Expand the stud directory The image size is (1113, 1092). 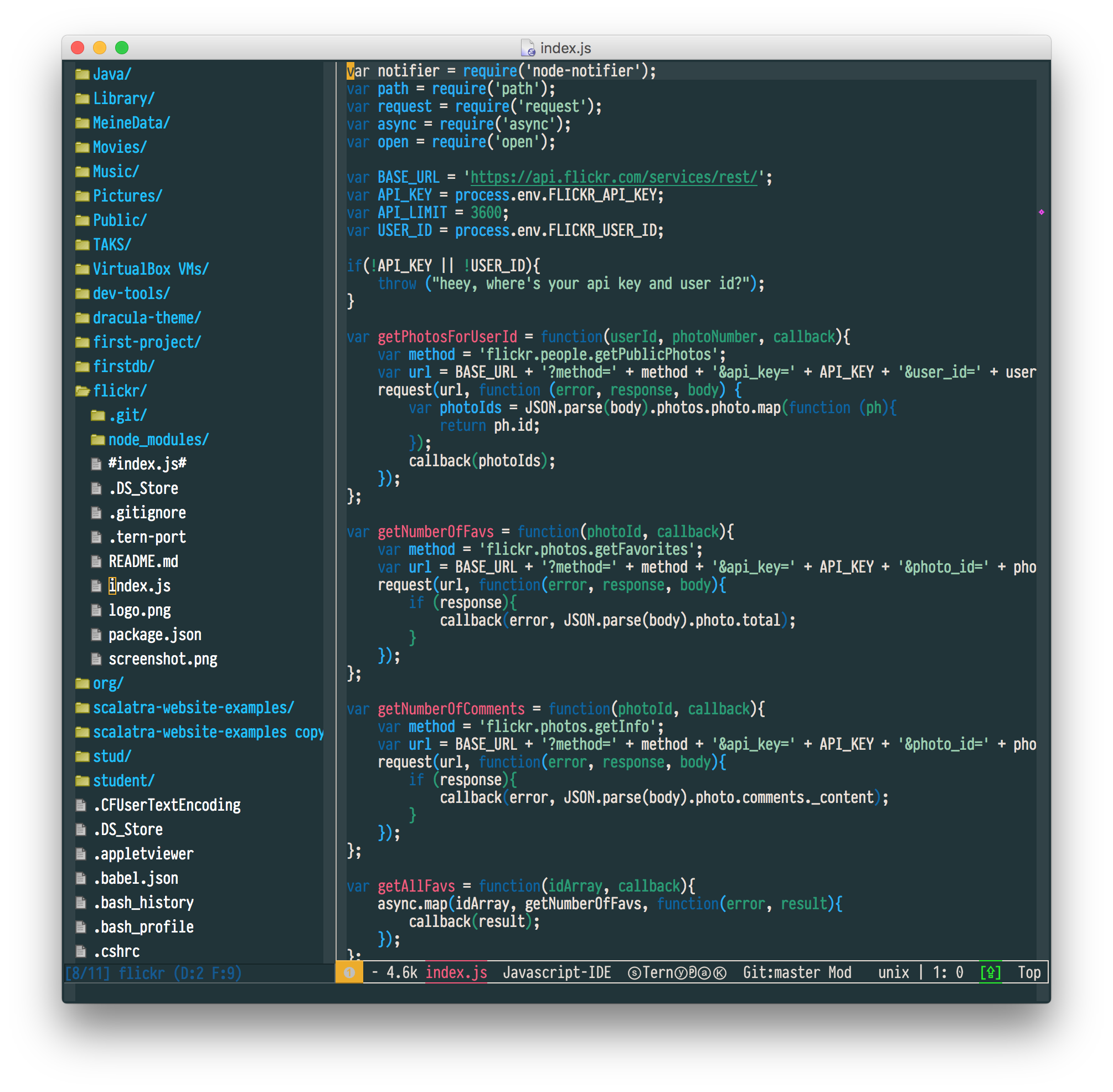tap(112, 756)
